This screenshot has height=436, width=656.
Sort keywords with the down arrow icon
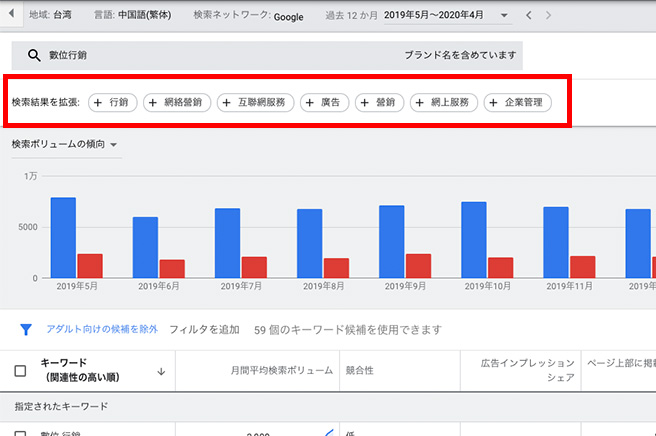tap(161, 371)
